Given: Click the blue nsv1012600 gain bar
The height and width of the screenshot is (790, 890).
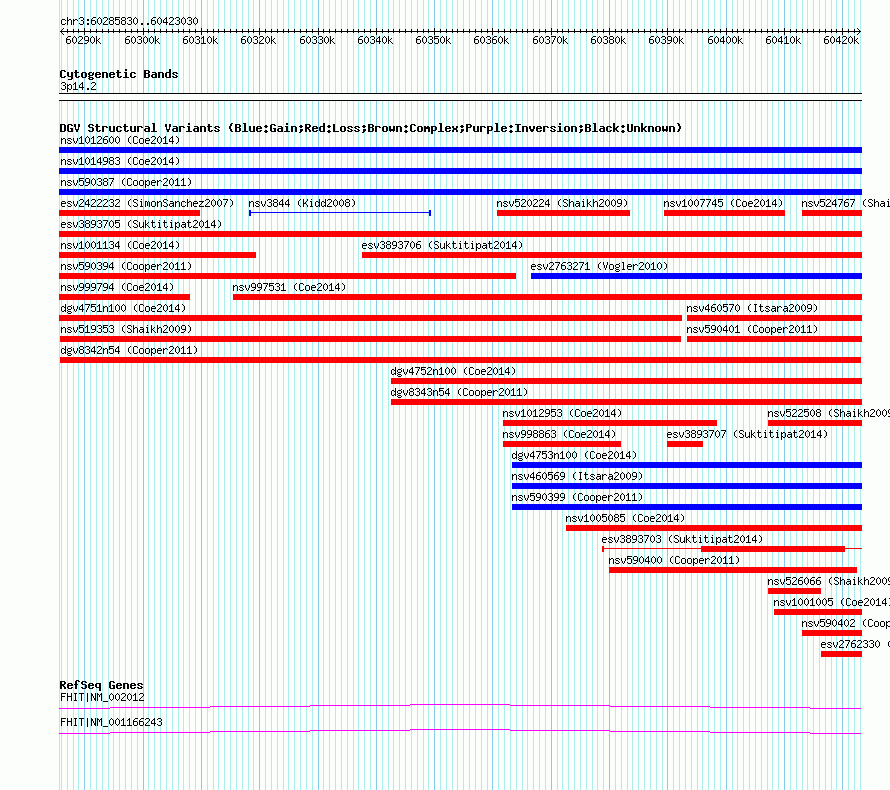Looking at the screenshot, I should pyautogui.click(x=460, y=150).
